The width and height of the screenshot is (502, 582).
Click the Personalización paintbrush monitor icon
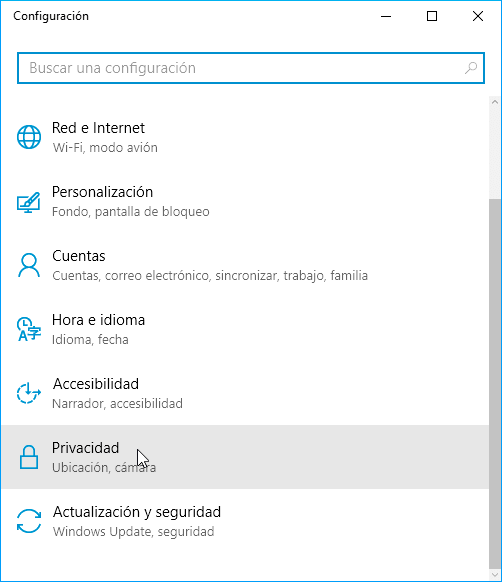(29, 202)
